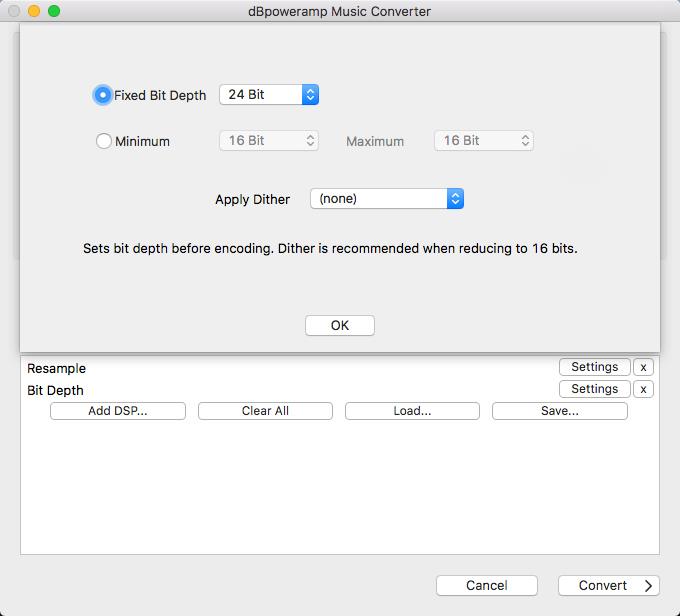Viewport: 680px width, 616px height.
Task: Click the yellow minimize window button
Action: [x=34, y=11]
